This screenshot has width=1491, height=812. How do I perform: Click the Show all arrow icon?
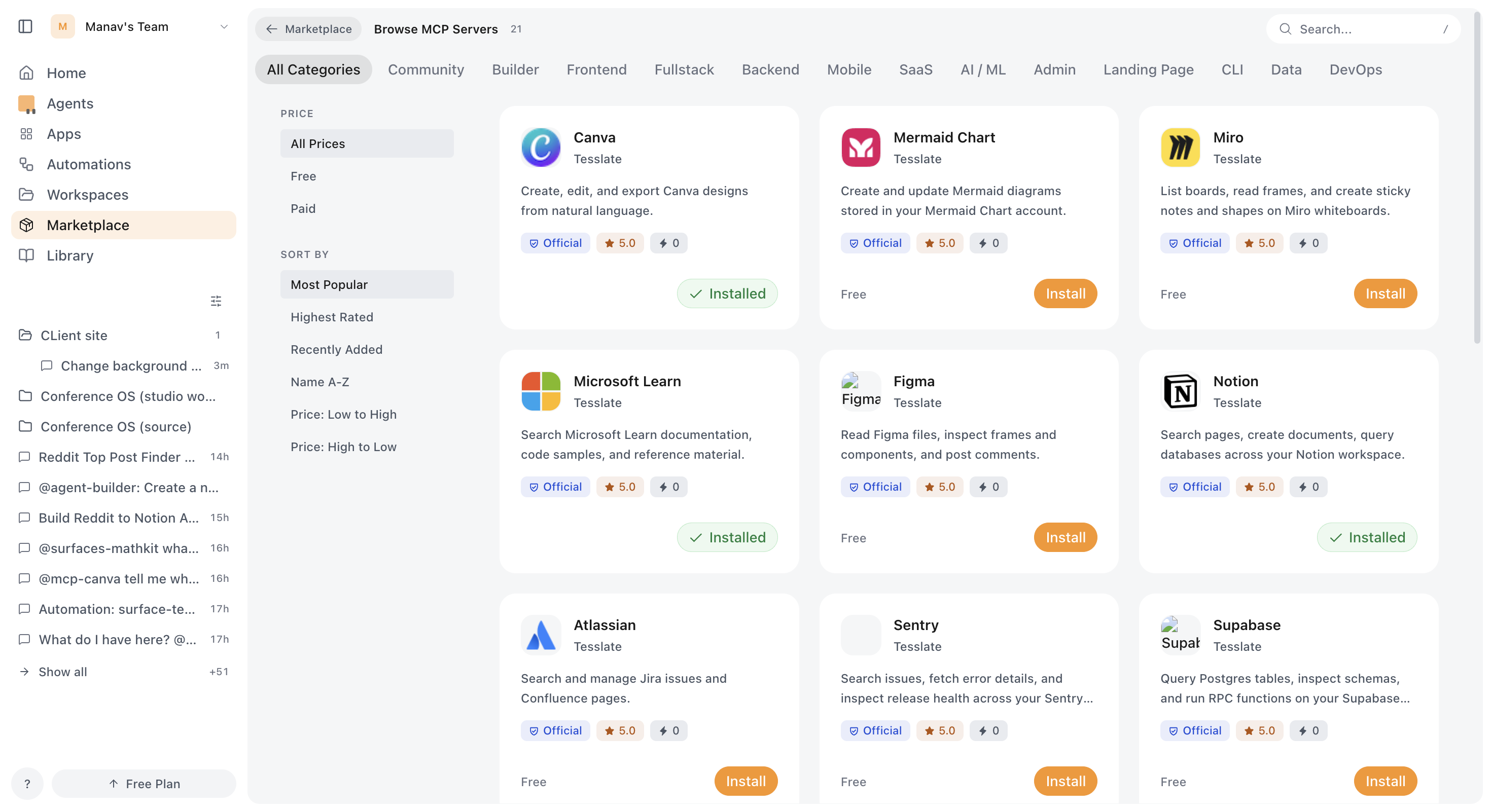[x=24, y=672]
